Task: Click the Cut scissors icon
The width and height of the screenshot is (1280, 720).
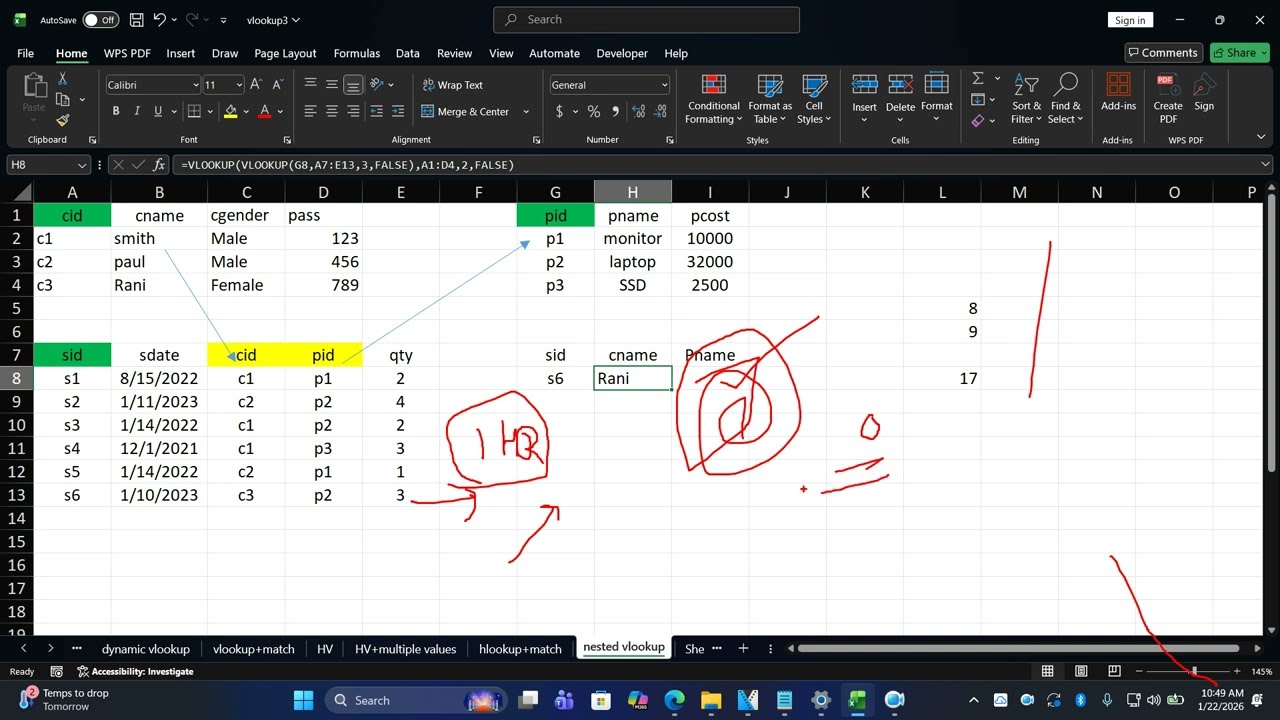Action: coord(62,79)
